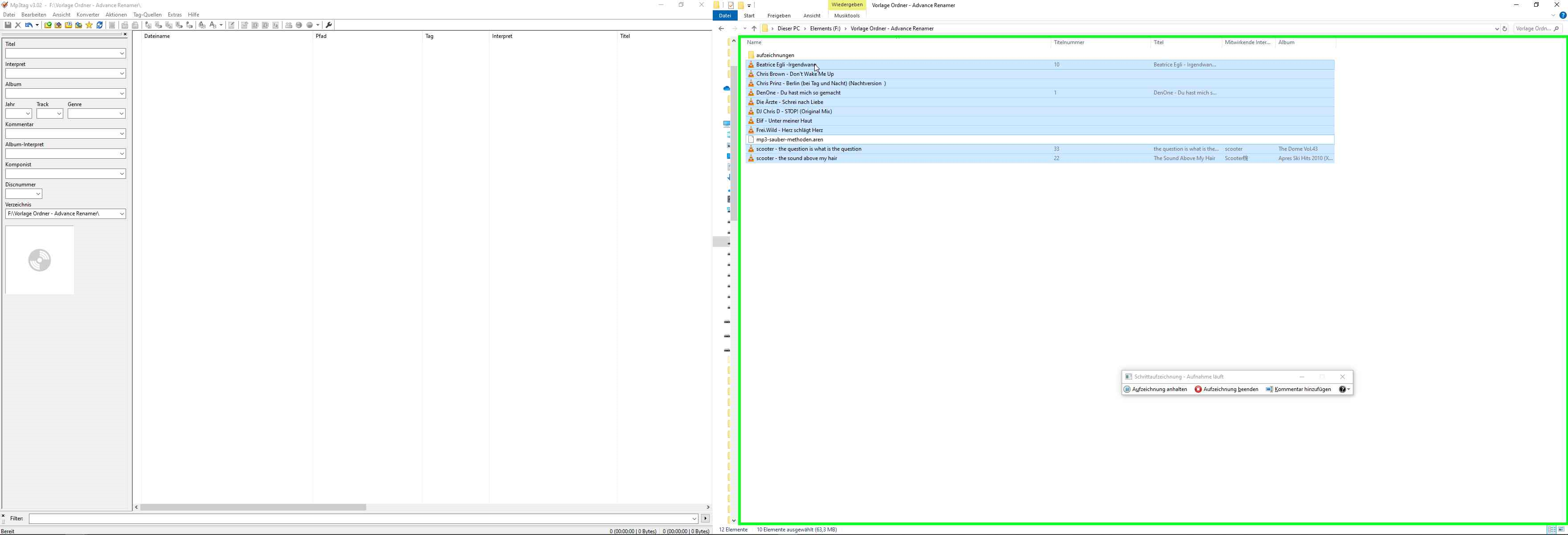Expand the Album-Interpret dropdown
This screenshot has width=1568, height=535.
pyautogui.click(x=122, y=154)
